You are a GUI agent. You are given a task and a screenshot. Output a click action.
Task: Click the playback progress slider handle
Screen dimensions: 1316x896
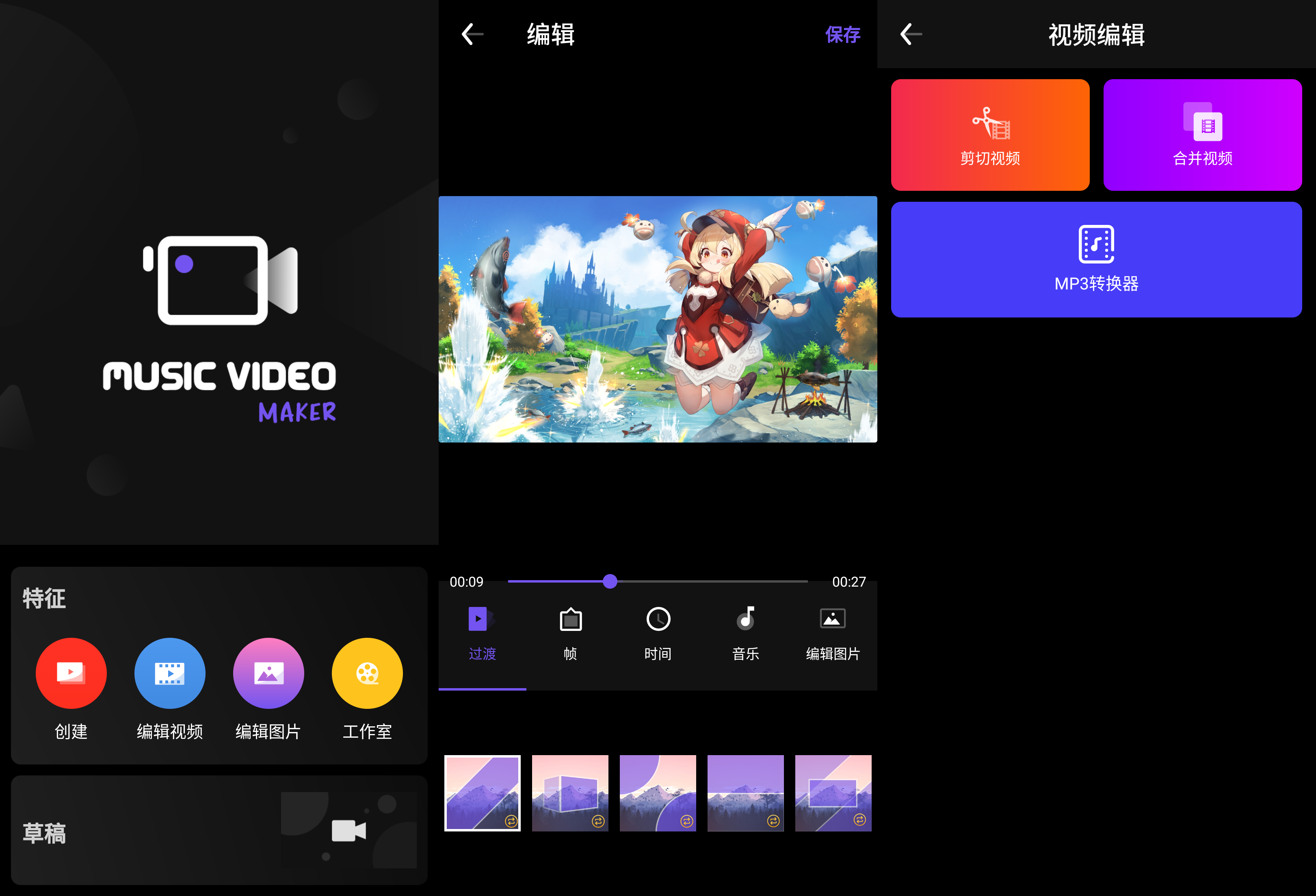click(x=610, y=581)
